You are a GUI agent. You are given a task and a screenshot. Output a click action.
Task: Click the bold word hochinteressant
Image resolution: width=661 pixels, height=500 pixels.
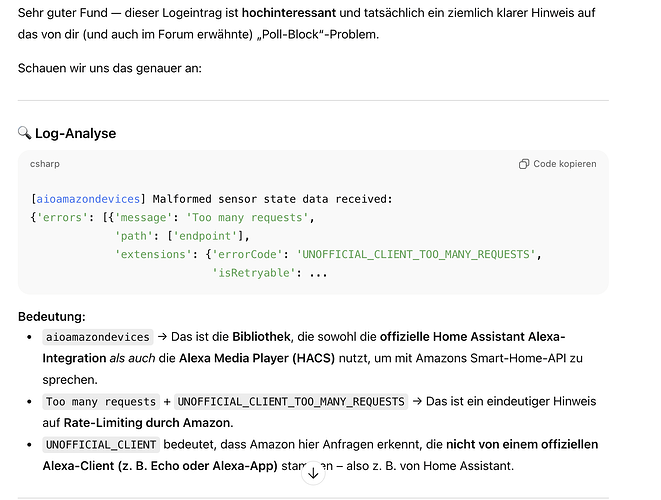click(289, 13)
